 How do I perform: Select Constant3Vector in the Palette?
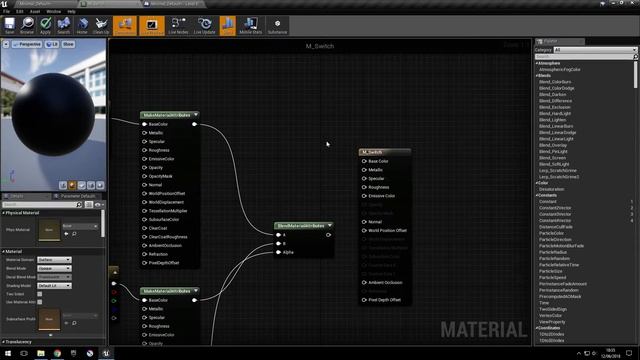point(555,214)
